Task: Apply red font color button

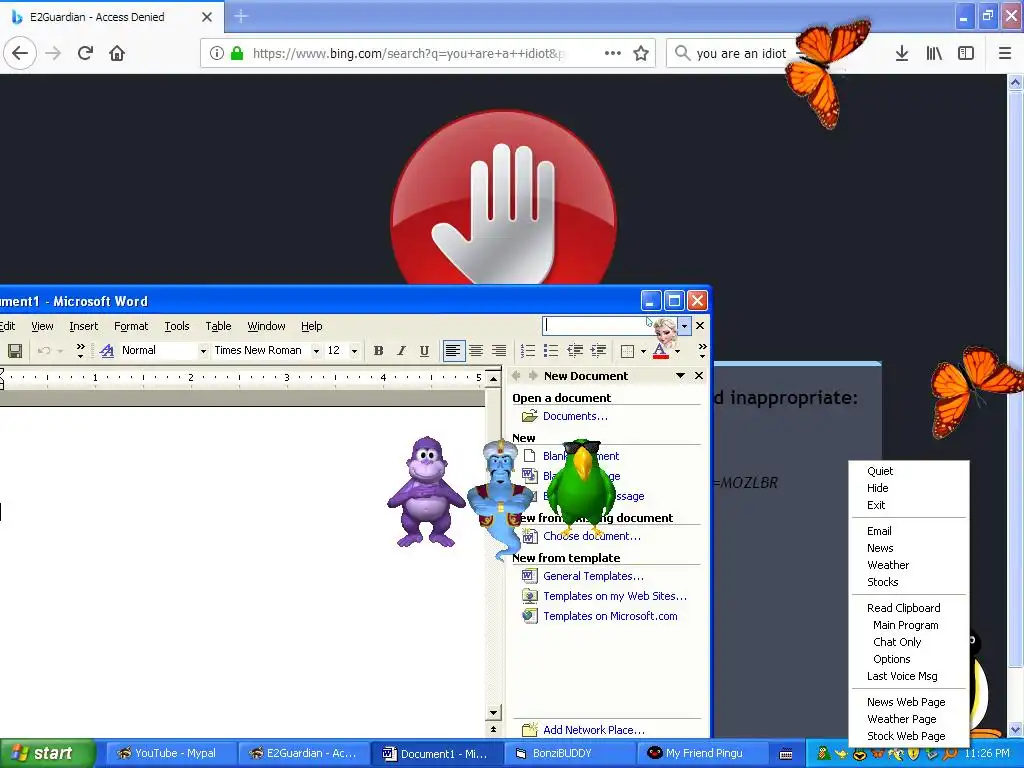Action: tap(660, 351)
